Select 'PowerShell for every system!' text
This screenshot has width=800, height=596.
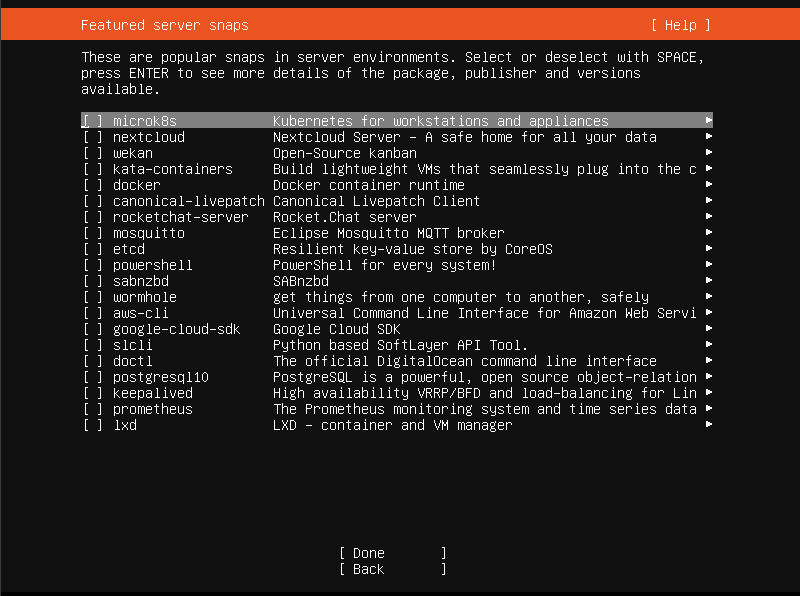pos(385,265)
